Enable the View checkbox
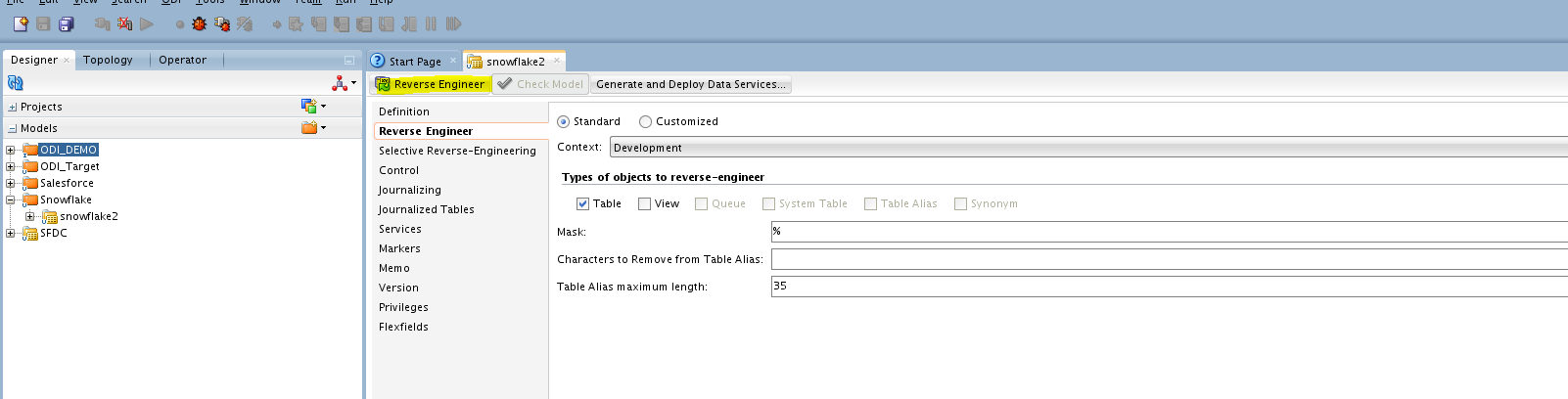Image resolution: width=1568 pixels, height=399 pixels. click(644, 203)
